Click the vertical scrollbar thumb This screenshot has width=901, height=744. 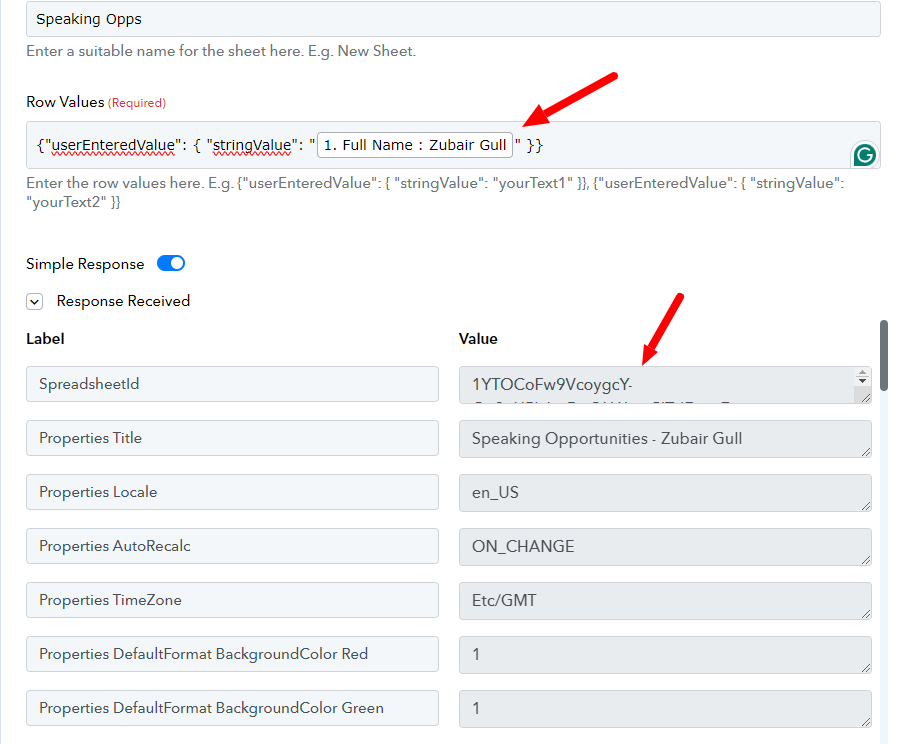coord(884,355)
